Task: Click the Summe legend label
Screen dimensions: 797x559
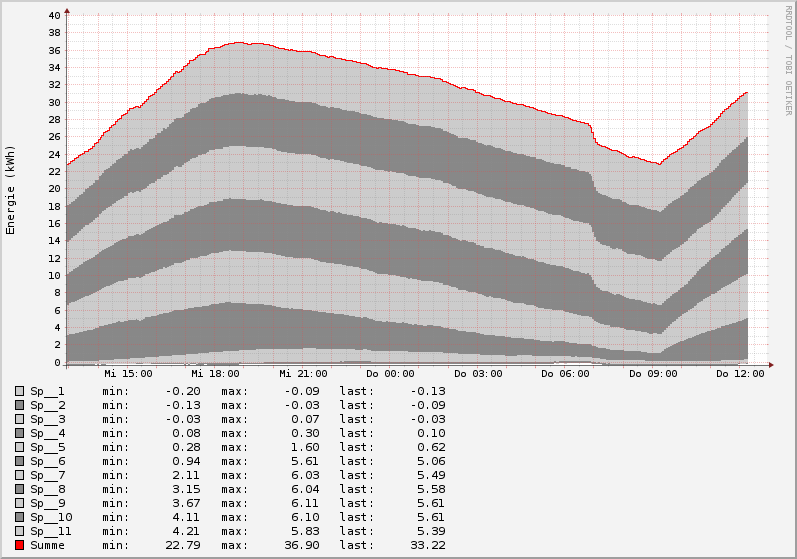Action: tap(47, 545)
